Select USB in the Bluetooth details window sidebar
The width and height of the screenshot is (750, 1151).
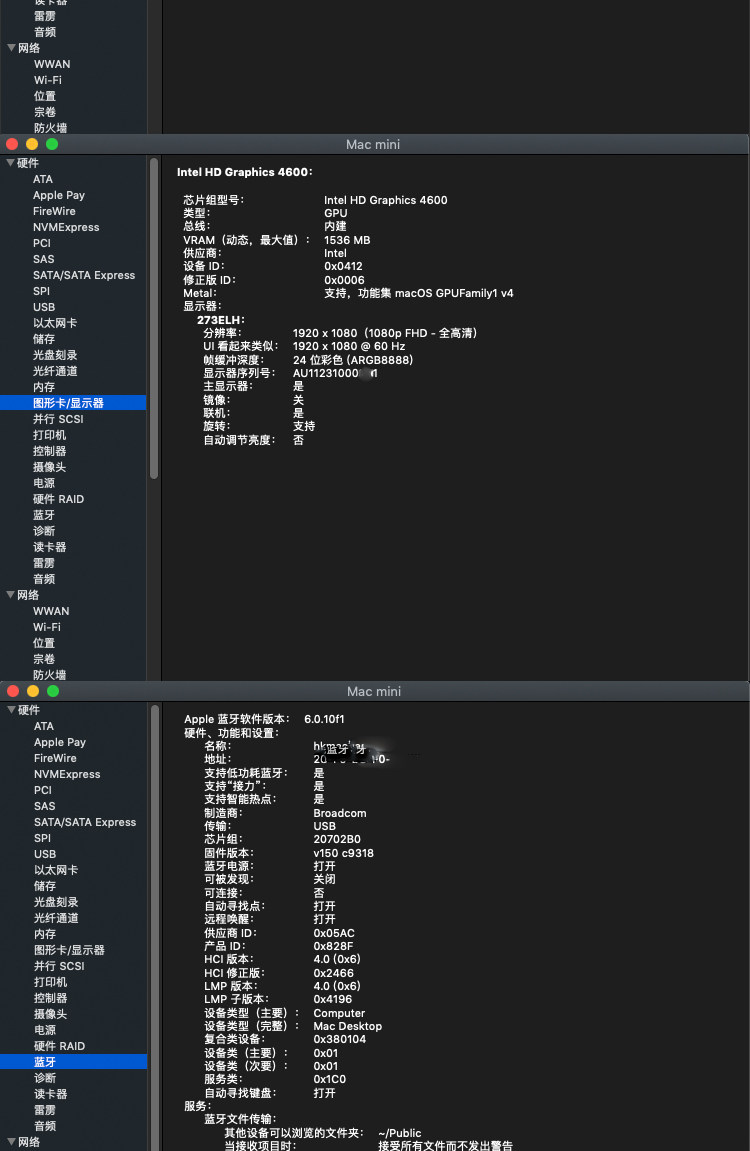[x=45, y=854]
